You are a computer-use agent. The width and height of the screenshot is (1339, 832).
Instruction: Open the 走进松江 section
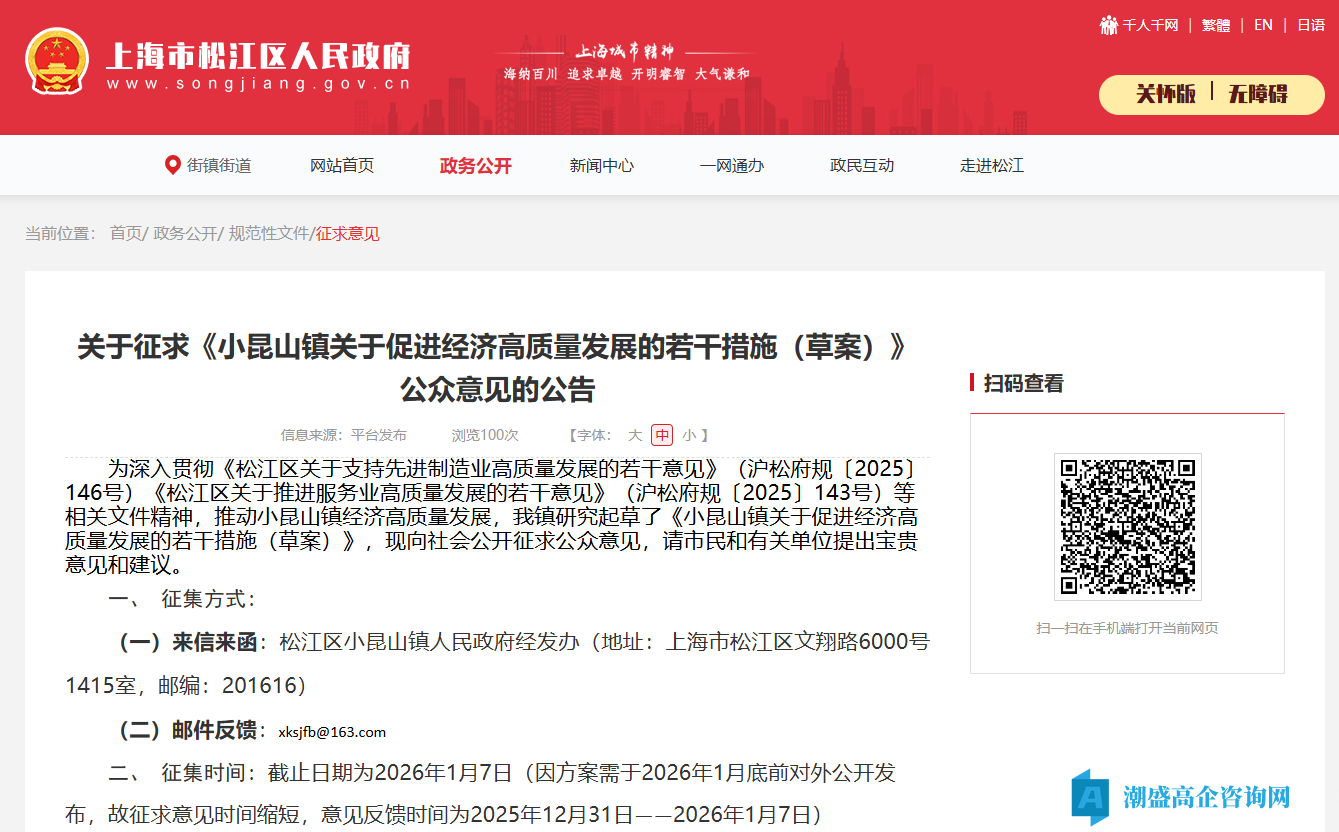click(x=992, y=165)
